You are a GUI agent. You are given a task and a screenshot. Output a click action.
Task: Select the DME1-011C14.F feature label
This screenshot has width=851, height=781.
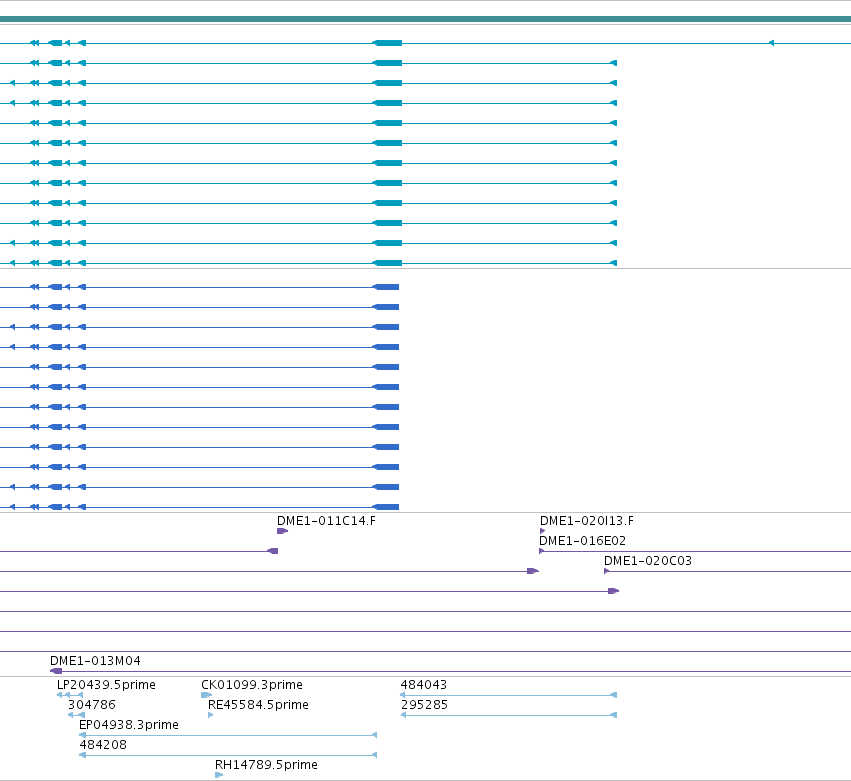click(x=326, y=521)
